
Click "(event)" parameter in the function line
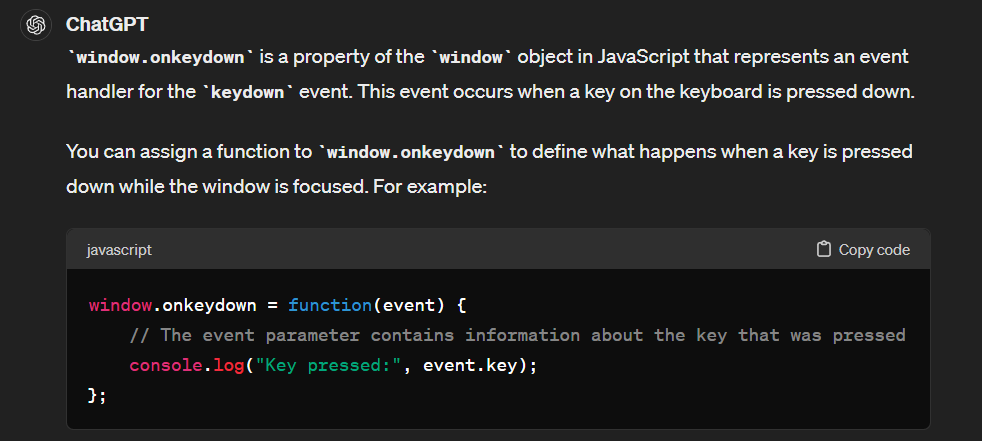tap(410, 303)
